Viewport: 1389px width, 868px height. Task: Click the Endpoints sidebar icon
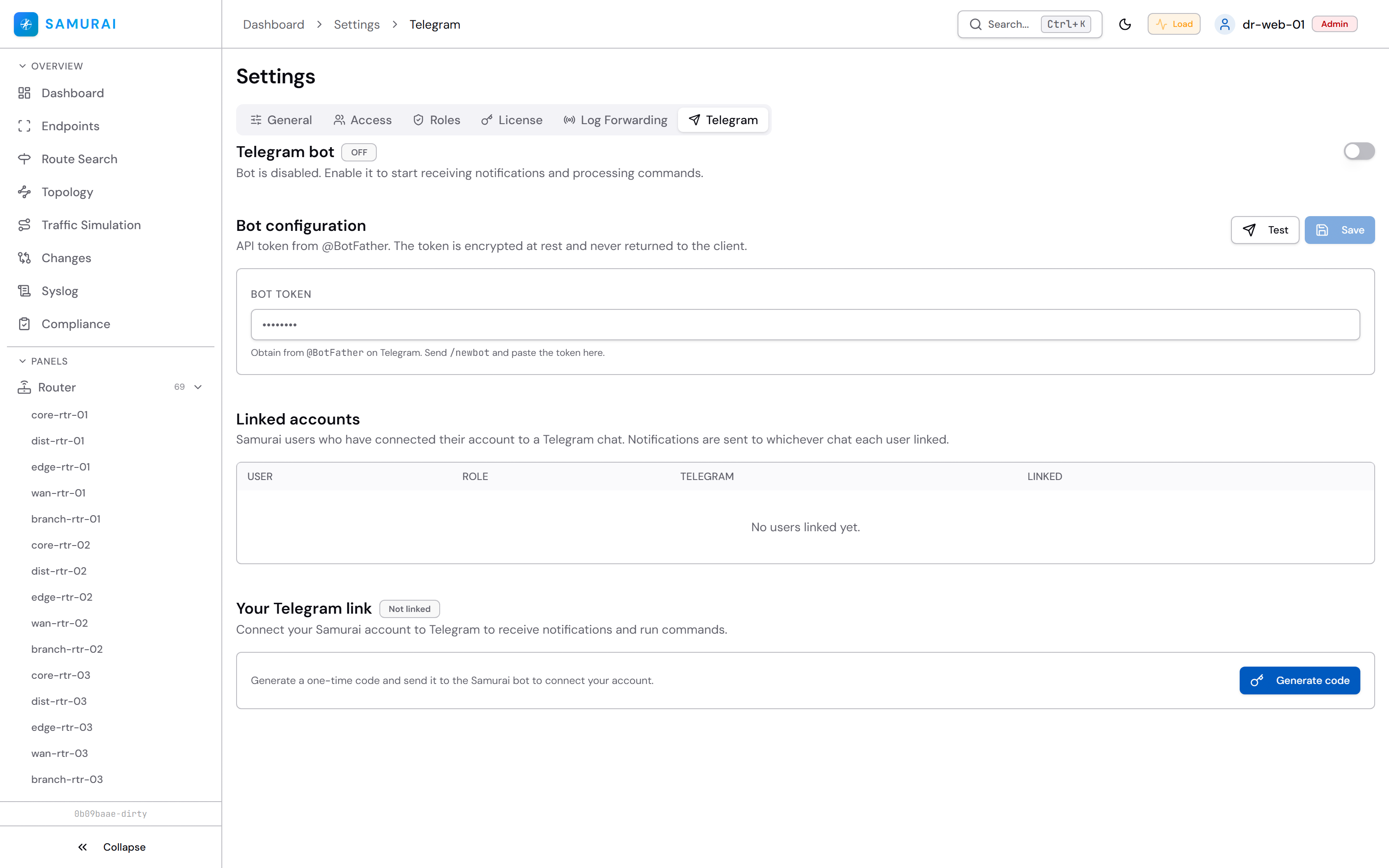click(x=24, y=126)
